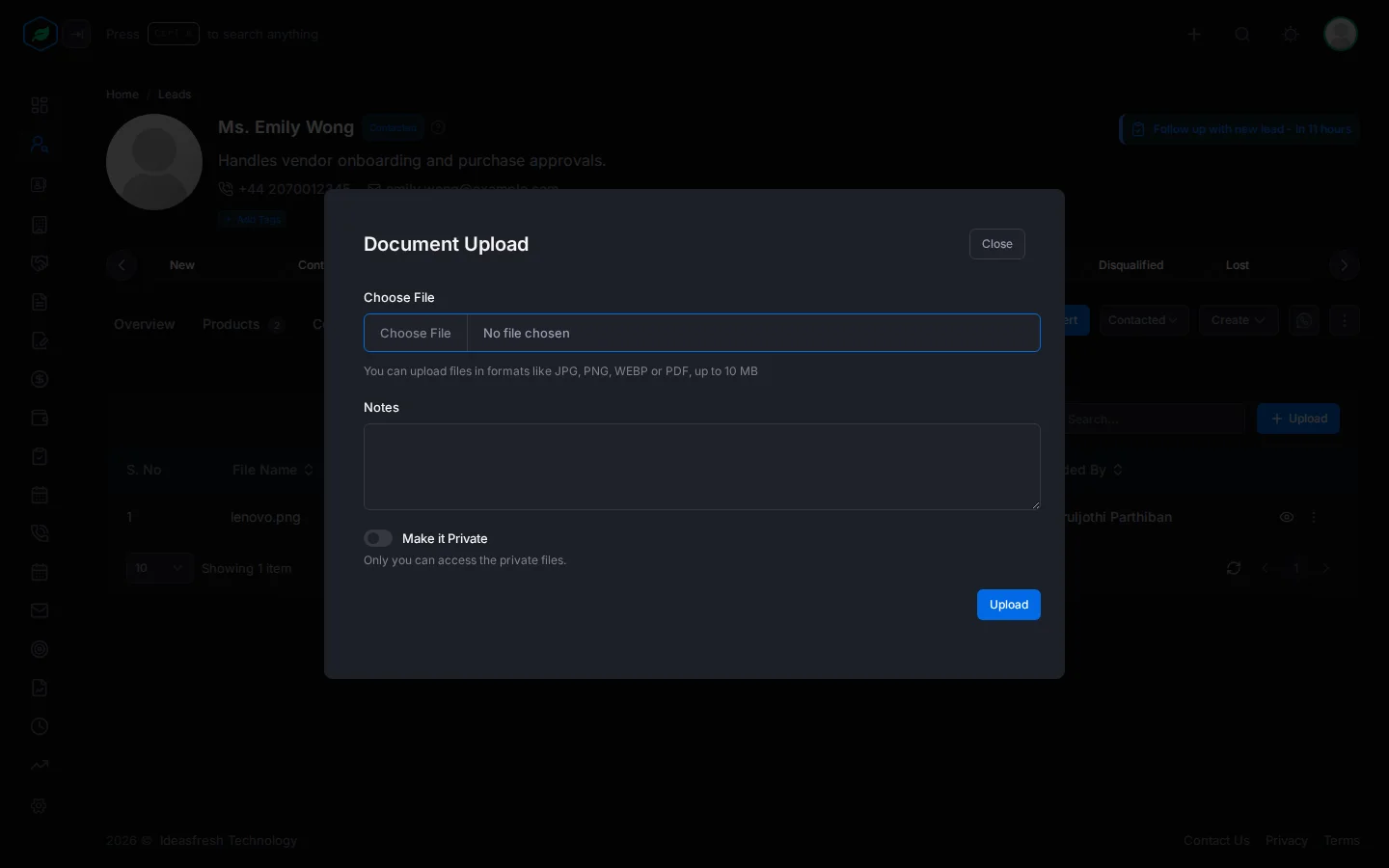The image size is (1389, 868).
Task: Open the Privacy footer link
Action: [x=1287, y=841]
